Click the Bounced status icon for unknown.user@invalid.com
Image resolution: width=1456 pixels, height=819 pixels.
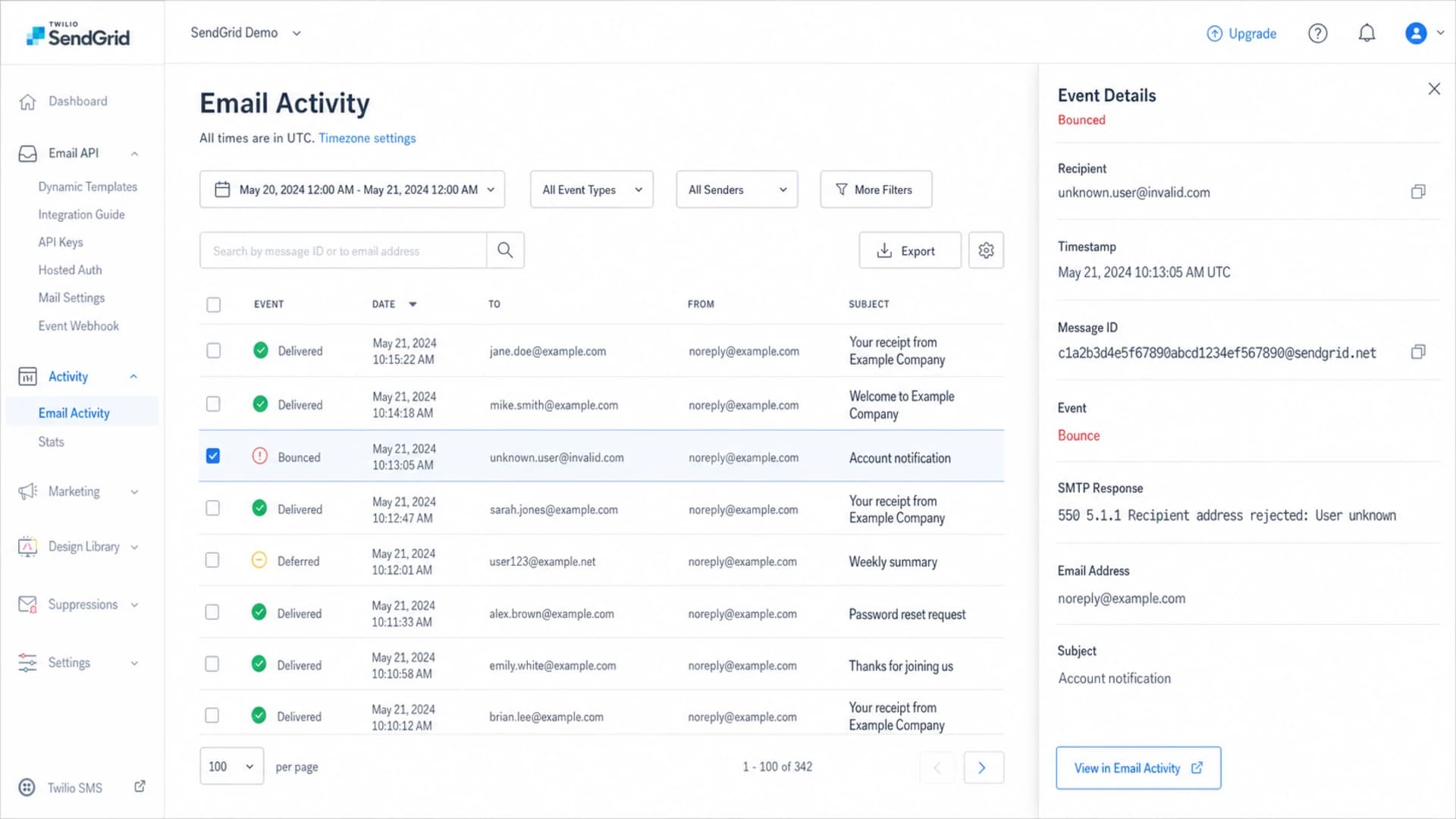(x=259, y=456)
